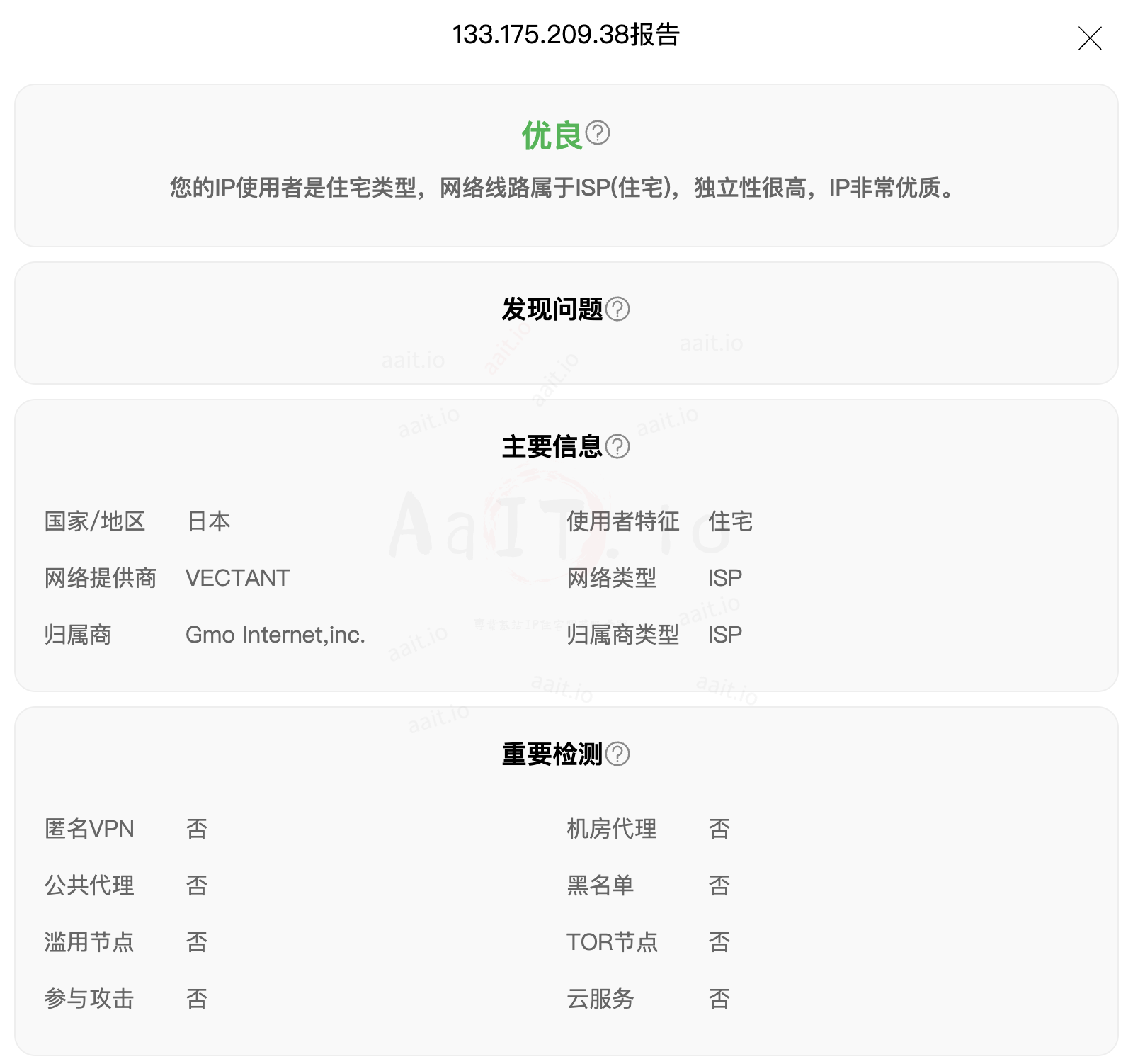Viewport: 1133px width, 1064px height.
Task: Select the 否 value for 参与攻击
Action: pyautogui.click(x=197, y=999)
